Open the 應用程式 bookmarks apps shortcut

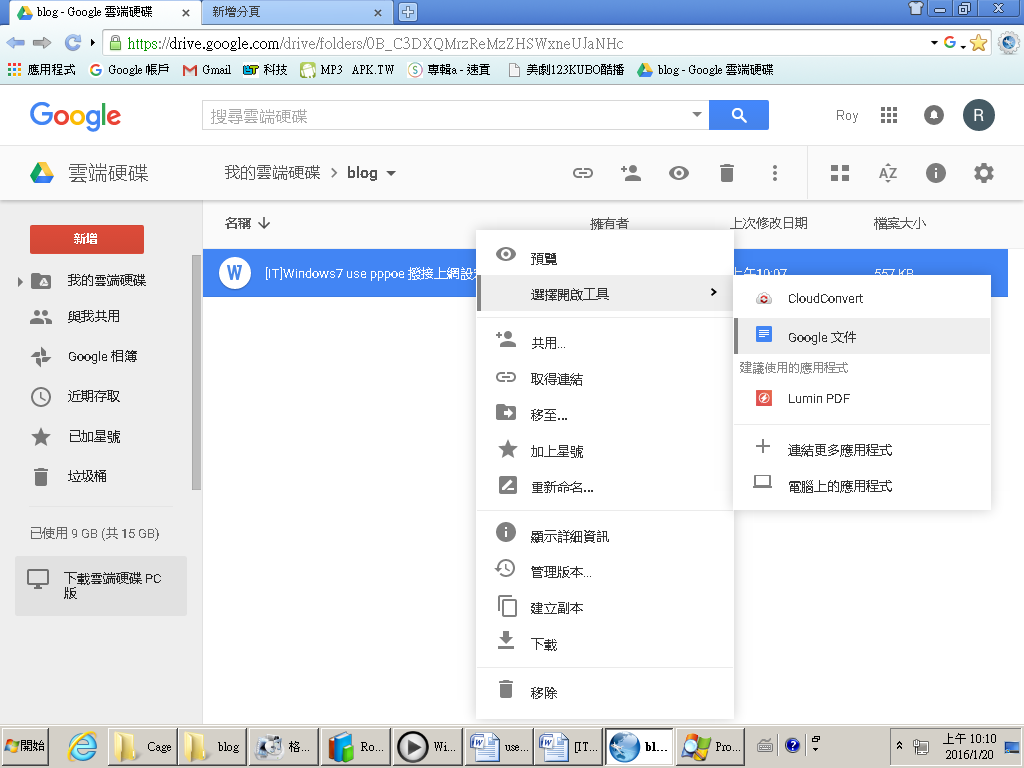(42, 70)
